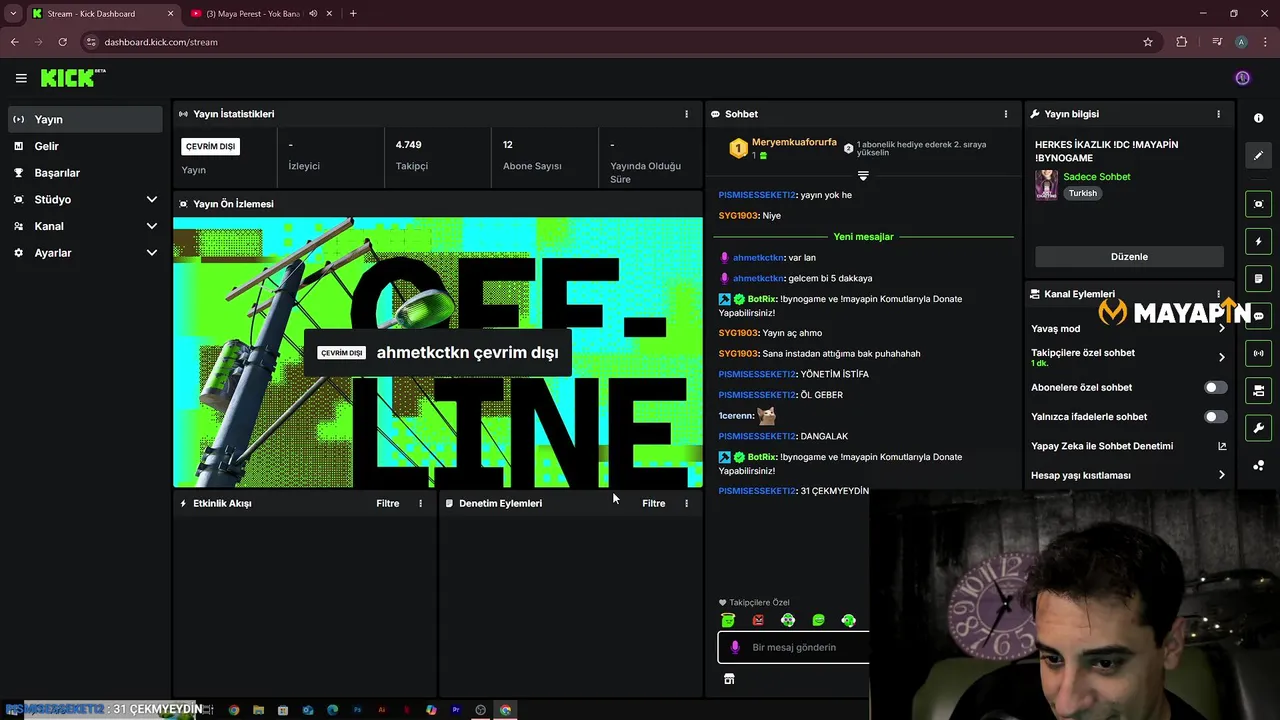The height and width of the screenshot is (720, 1280).
Task: Click the browser address bar
Action: point(610,42)
